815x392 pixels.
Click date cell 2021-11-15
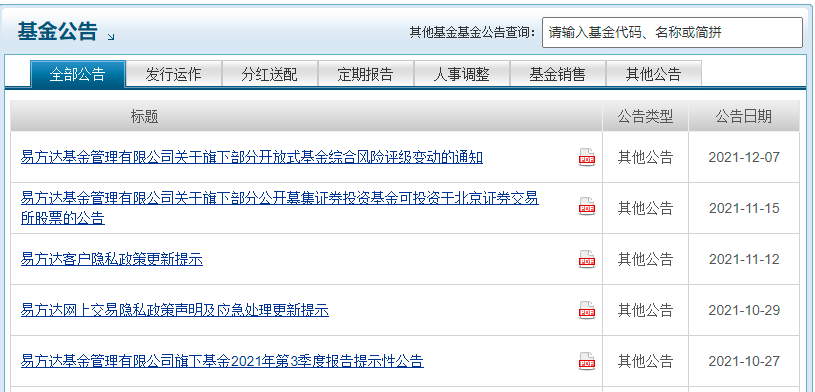744,208
